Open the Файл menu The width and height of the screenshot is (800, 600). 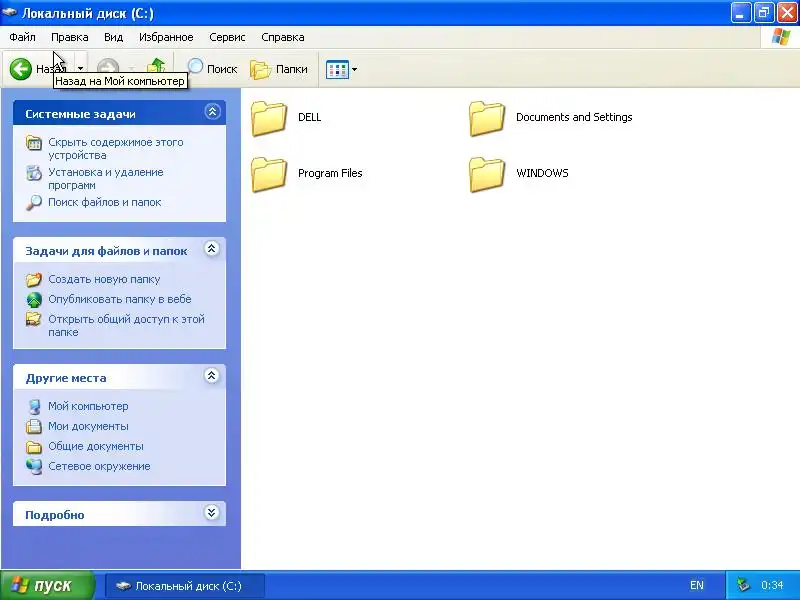pos(22,37)
